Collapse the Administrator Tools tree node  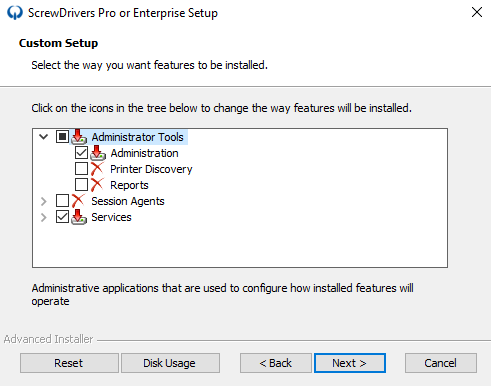pyautogui.click(x=43, y=137)
